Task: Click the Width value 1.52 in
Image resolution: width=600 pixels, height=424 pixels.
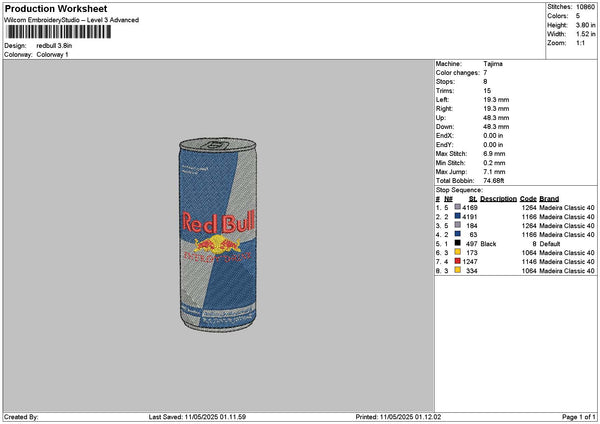Action: 585,34
